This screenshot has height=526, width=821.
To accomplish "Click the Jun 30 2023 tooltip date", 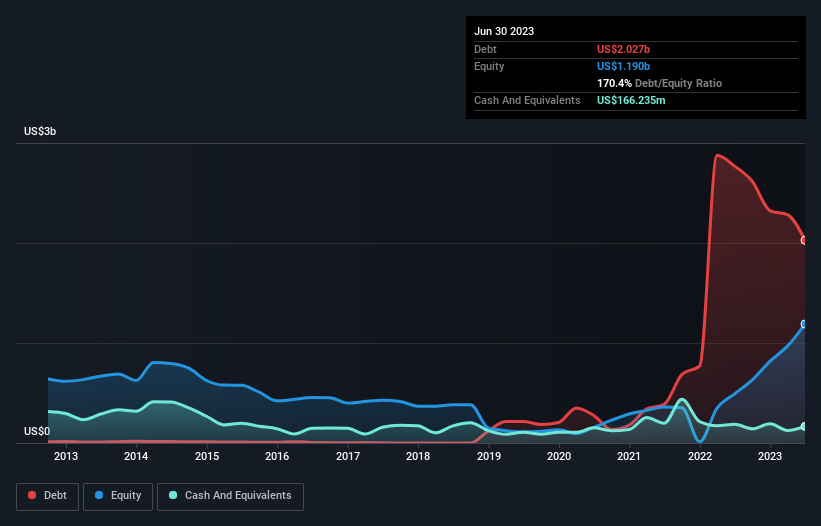I will point(504,31).
